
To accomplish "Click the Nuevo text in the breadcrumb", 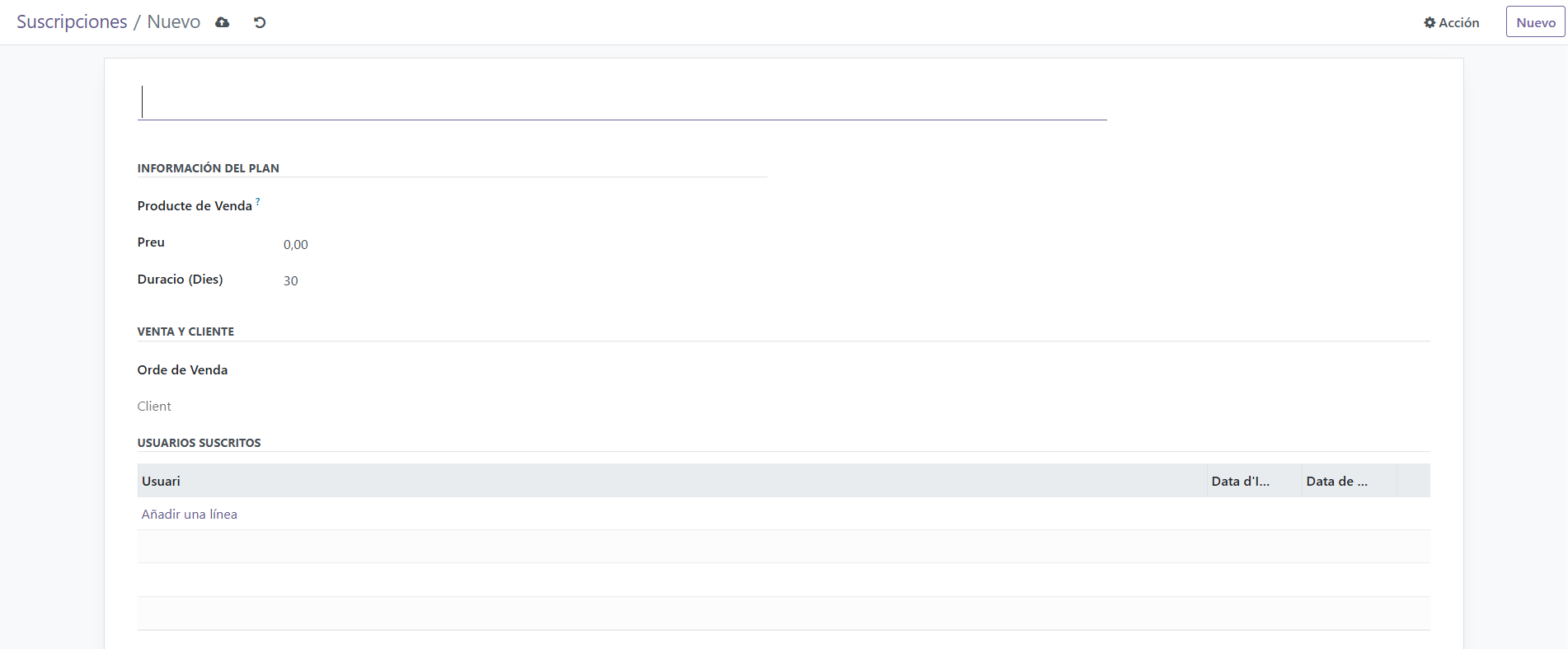I will [x=173, y=22].
